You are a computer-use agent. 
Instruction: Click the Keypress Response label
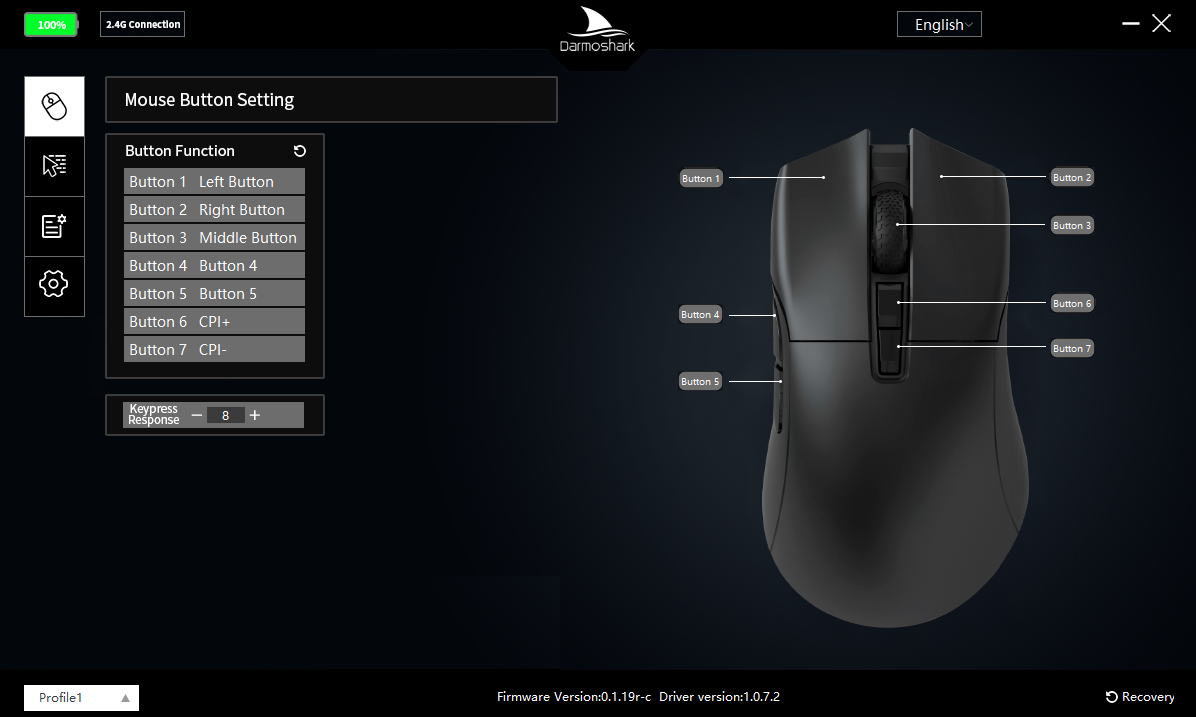[x=153, y=414]
